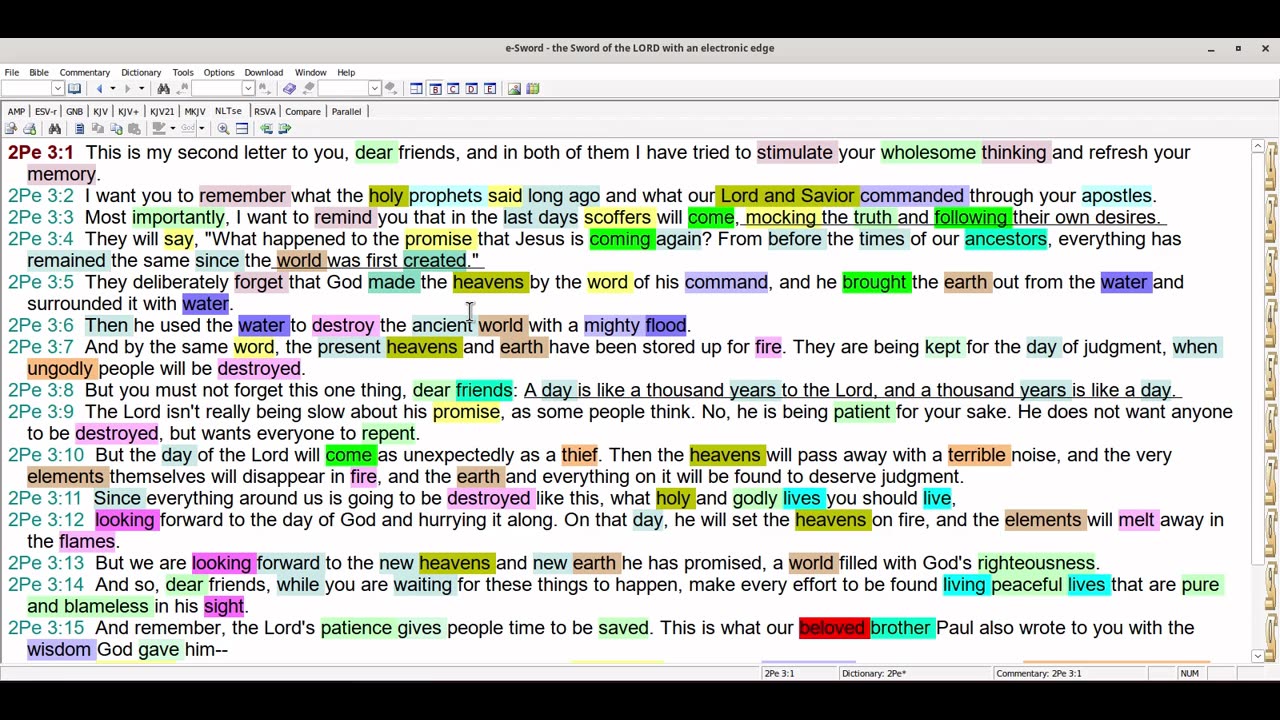Open the Dictionary menu
The width and height of the screenshot is (1280, 720).
coord(141,72)
